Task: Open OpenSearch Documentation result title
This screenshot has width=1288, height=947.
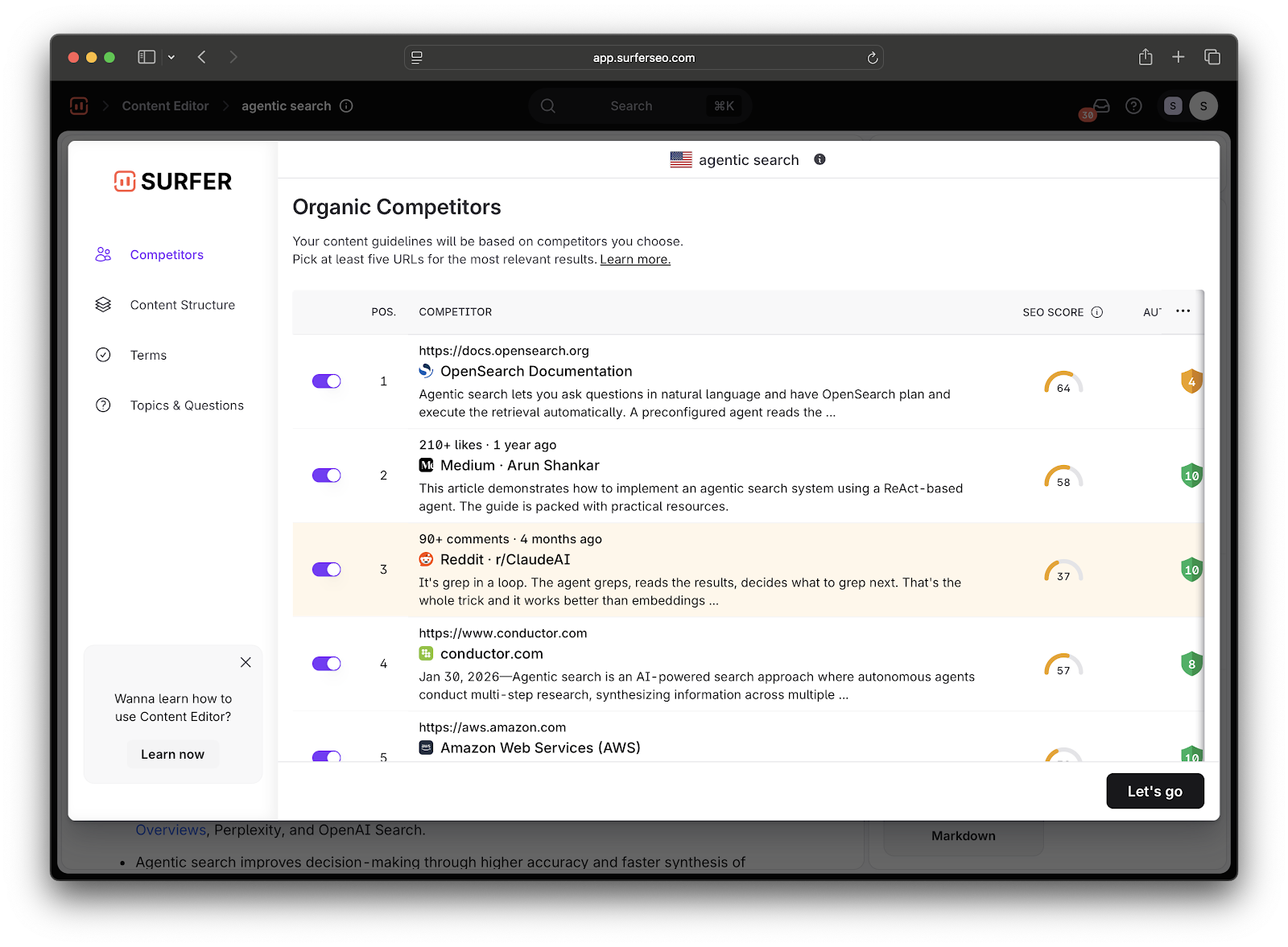Action: [536, 371]
